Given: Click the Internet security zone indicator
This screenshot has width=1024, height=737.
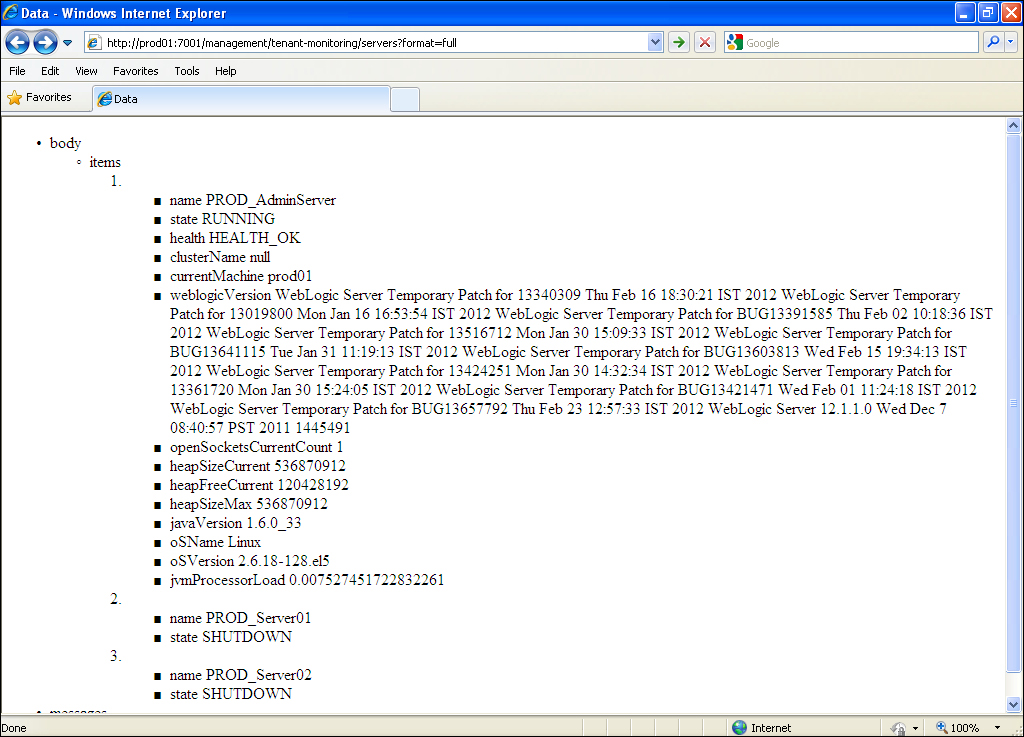Looking at the screenshot, I should pos(761,728).
